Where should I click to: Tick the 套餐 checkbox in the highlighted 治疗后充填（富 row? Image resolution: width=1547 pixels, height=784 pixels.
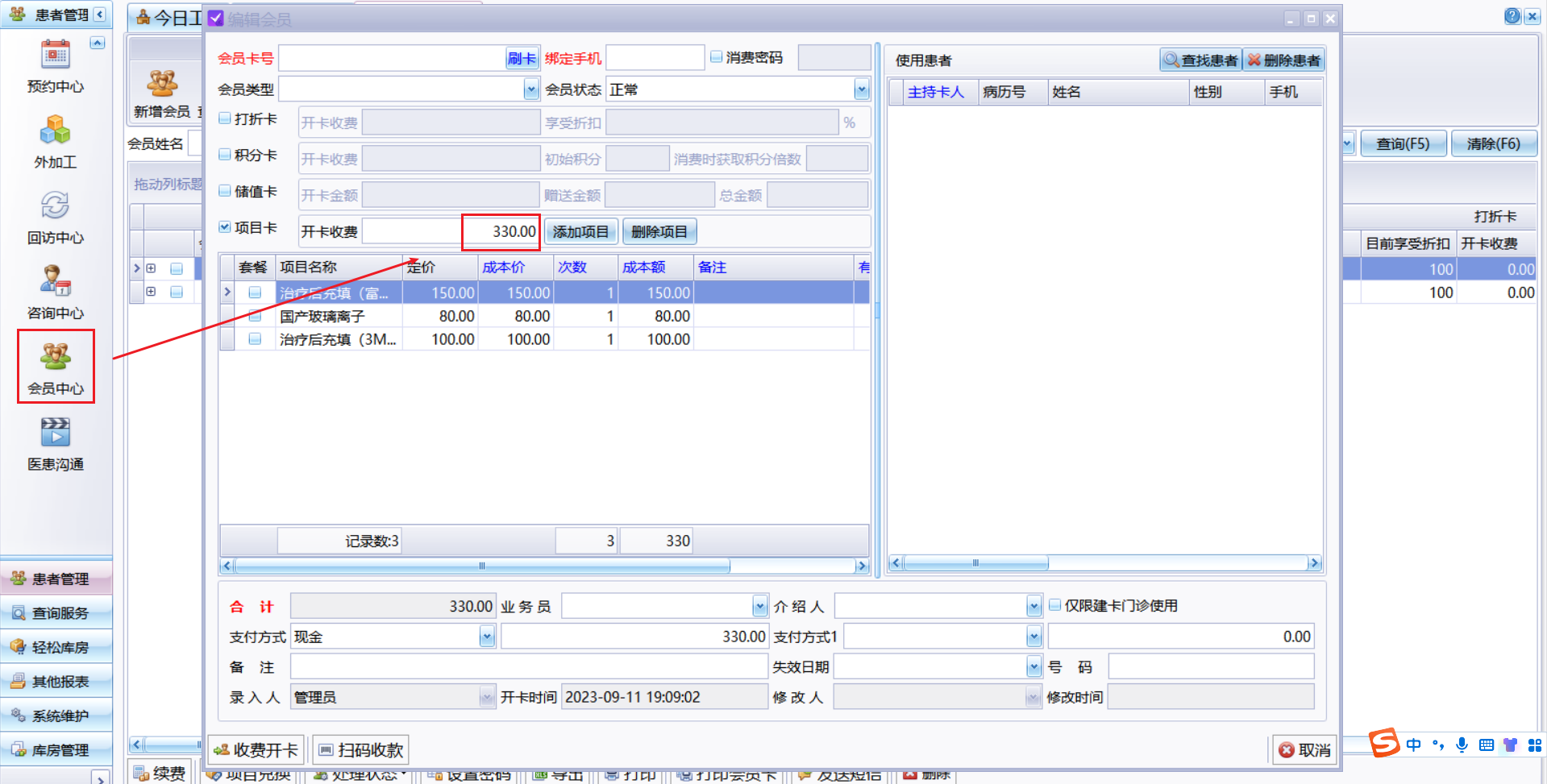coord(255,292)
